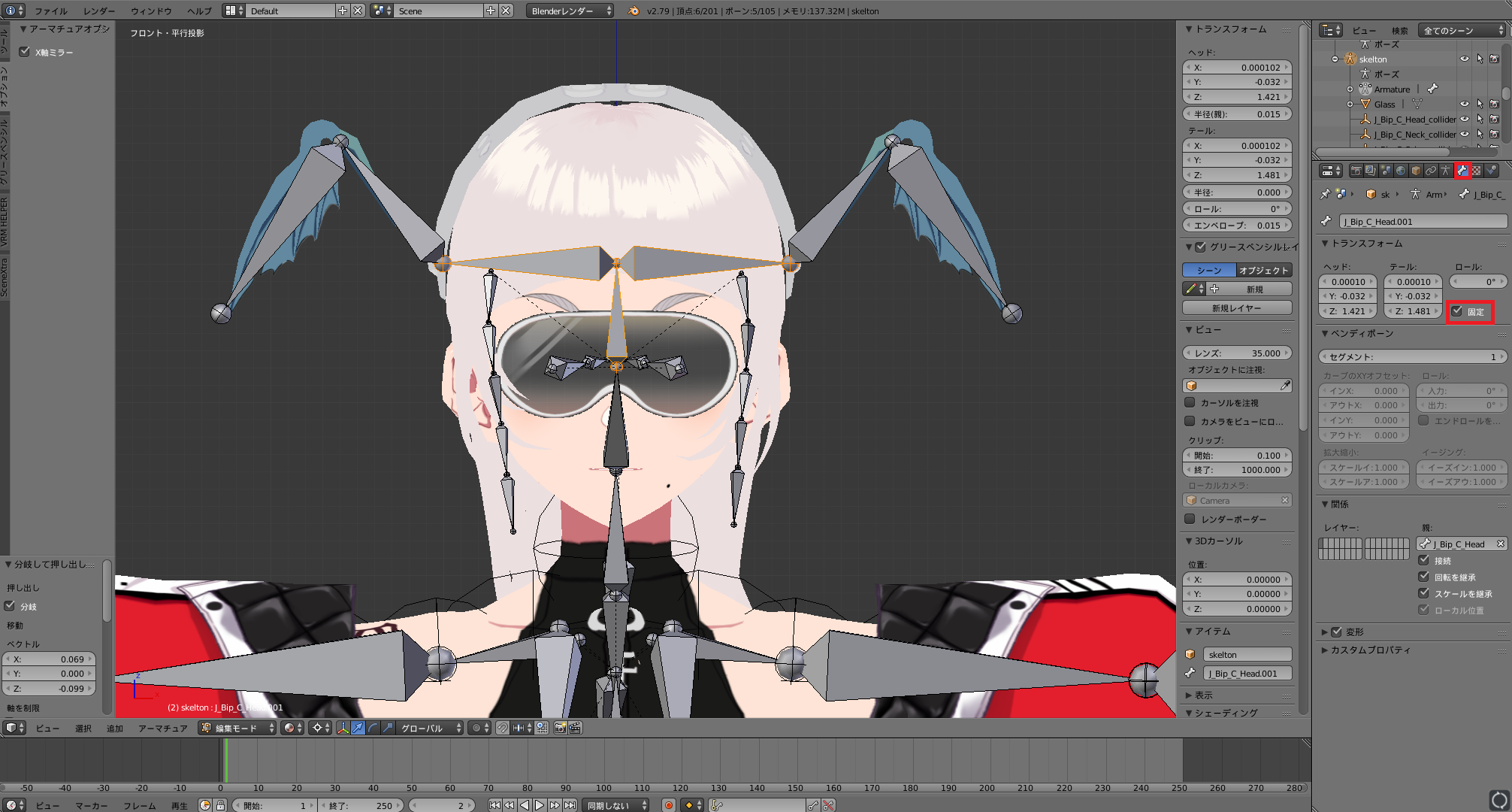Click the pin icon in the properties header

1325,194
